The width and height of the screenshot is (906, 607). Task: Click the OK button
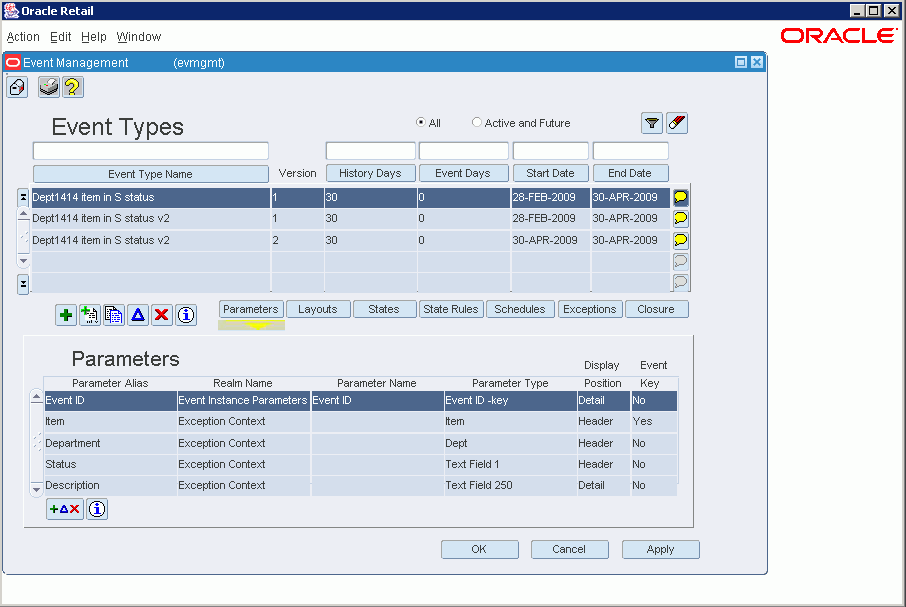[x=480, y=549]
